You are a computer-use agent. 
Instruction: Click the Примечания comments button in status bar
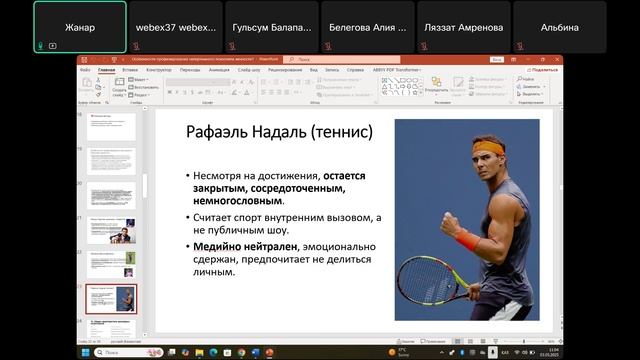[x=433, y=341]
